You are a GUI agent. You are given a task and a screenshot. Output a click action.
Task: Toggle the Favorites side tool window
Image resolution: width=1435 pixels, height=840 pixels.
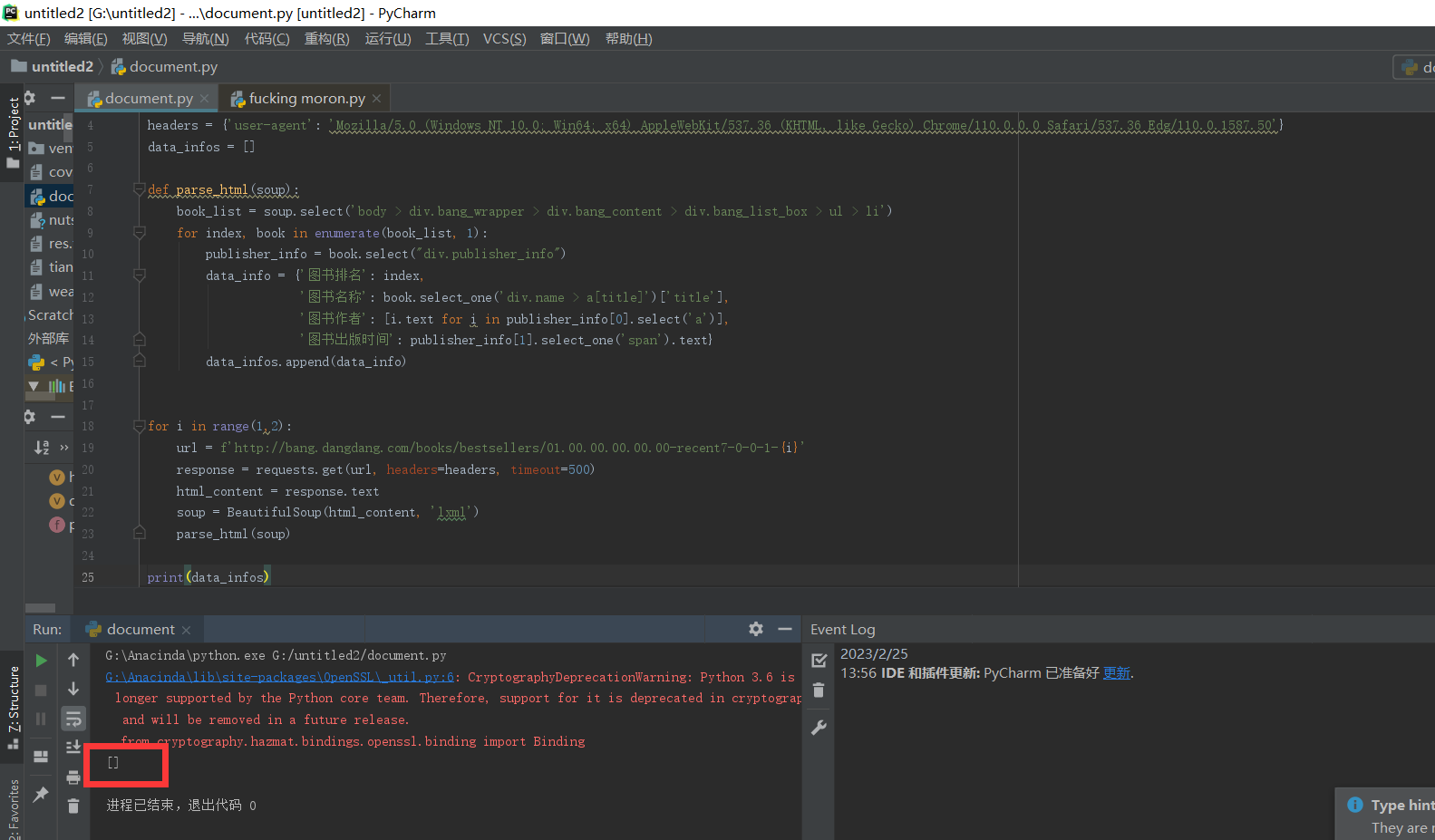tap(13, 808)
